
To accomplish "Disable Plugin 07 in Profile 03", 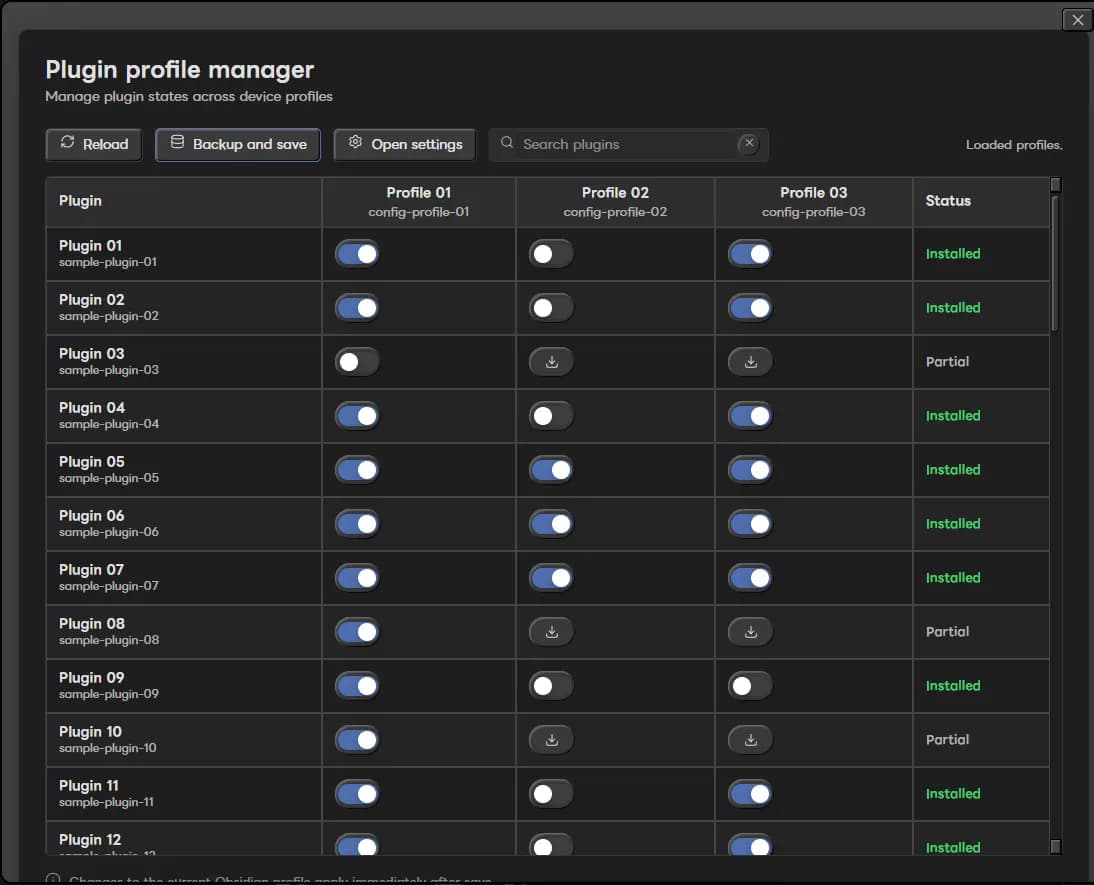I will [750, 578].
